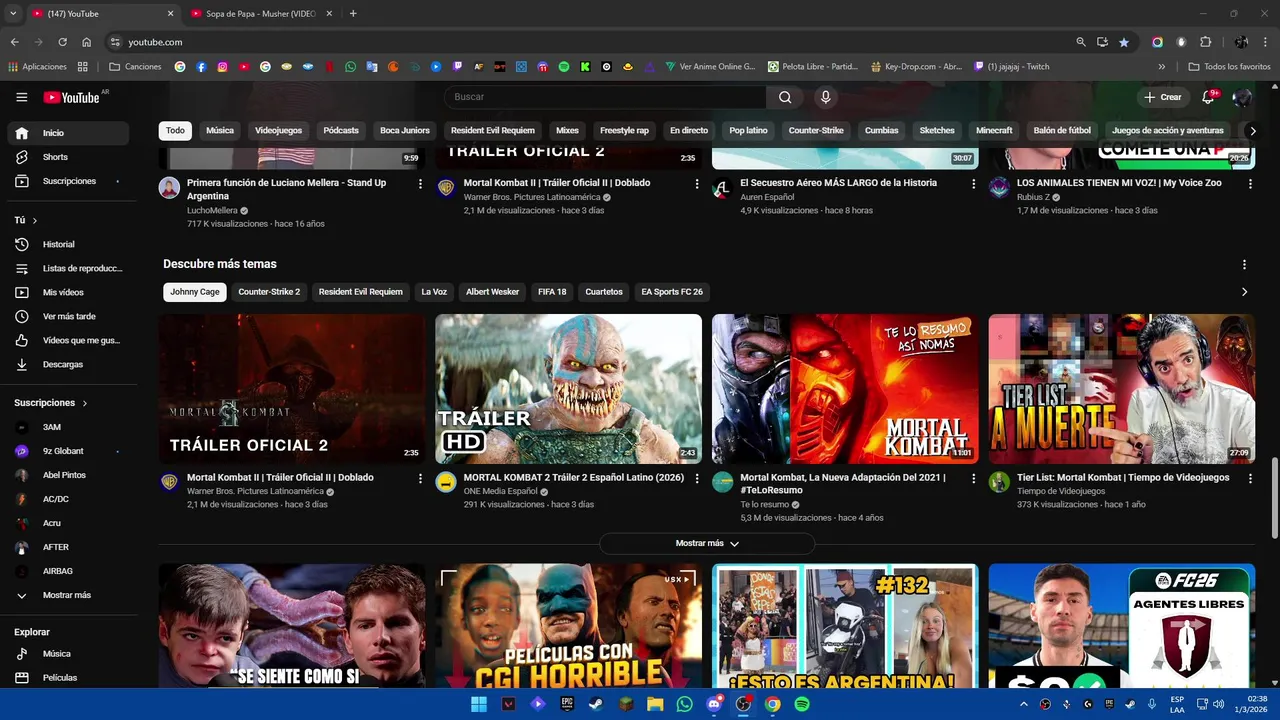Select the Albert Wesker topic chip
Viewport: 1280px width, 720px height.
pos(493,292)
